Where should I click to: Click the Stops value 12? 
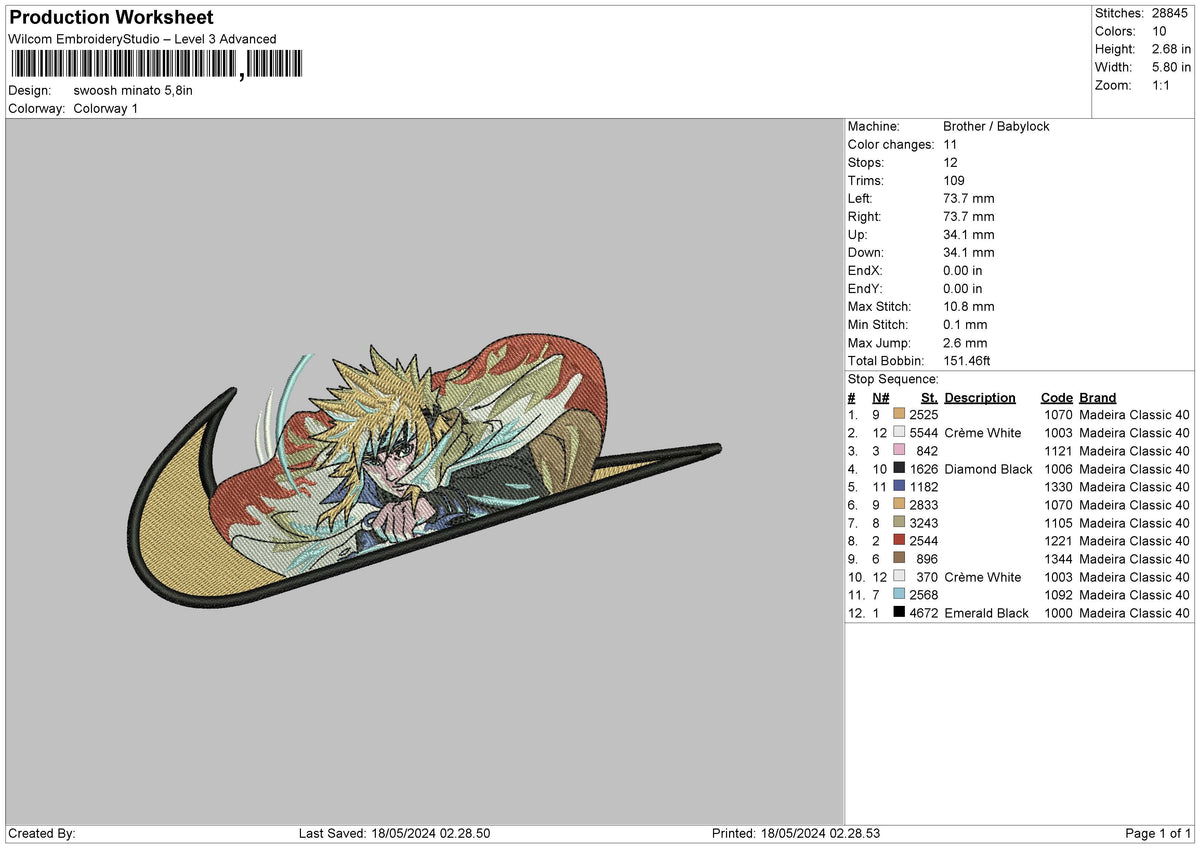coord(951,163)
